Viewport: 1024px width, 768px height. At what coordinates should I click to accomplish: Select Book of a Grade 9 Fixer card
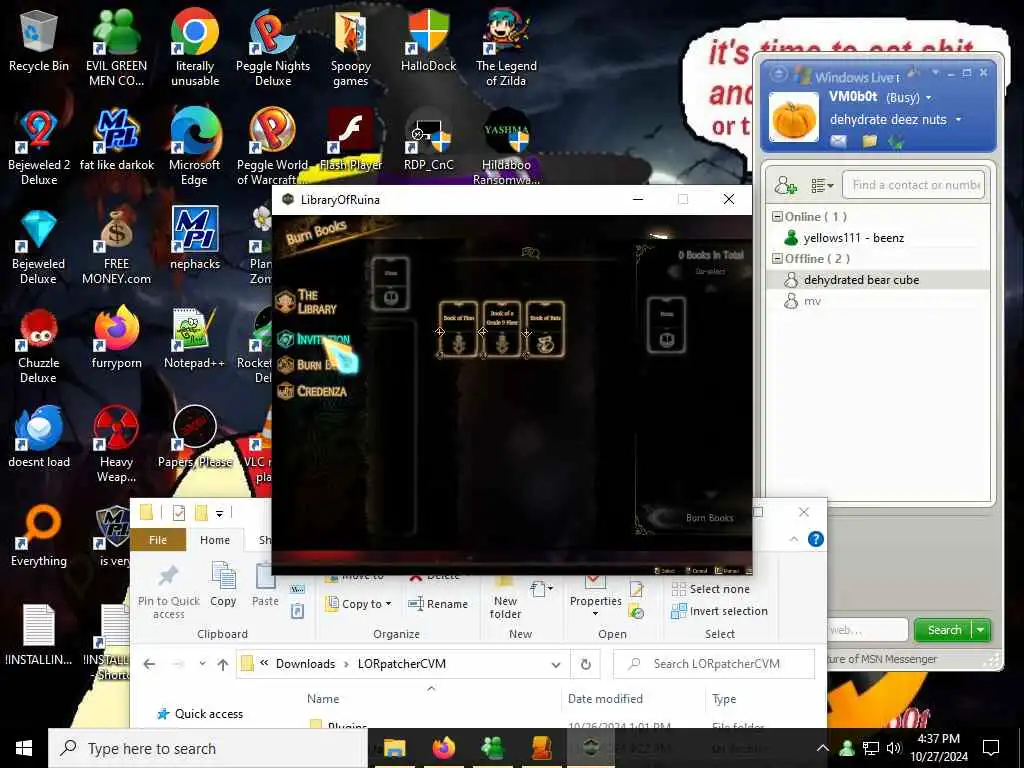[x=502, y=329]
